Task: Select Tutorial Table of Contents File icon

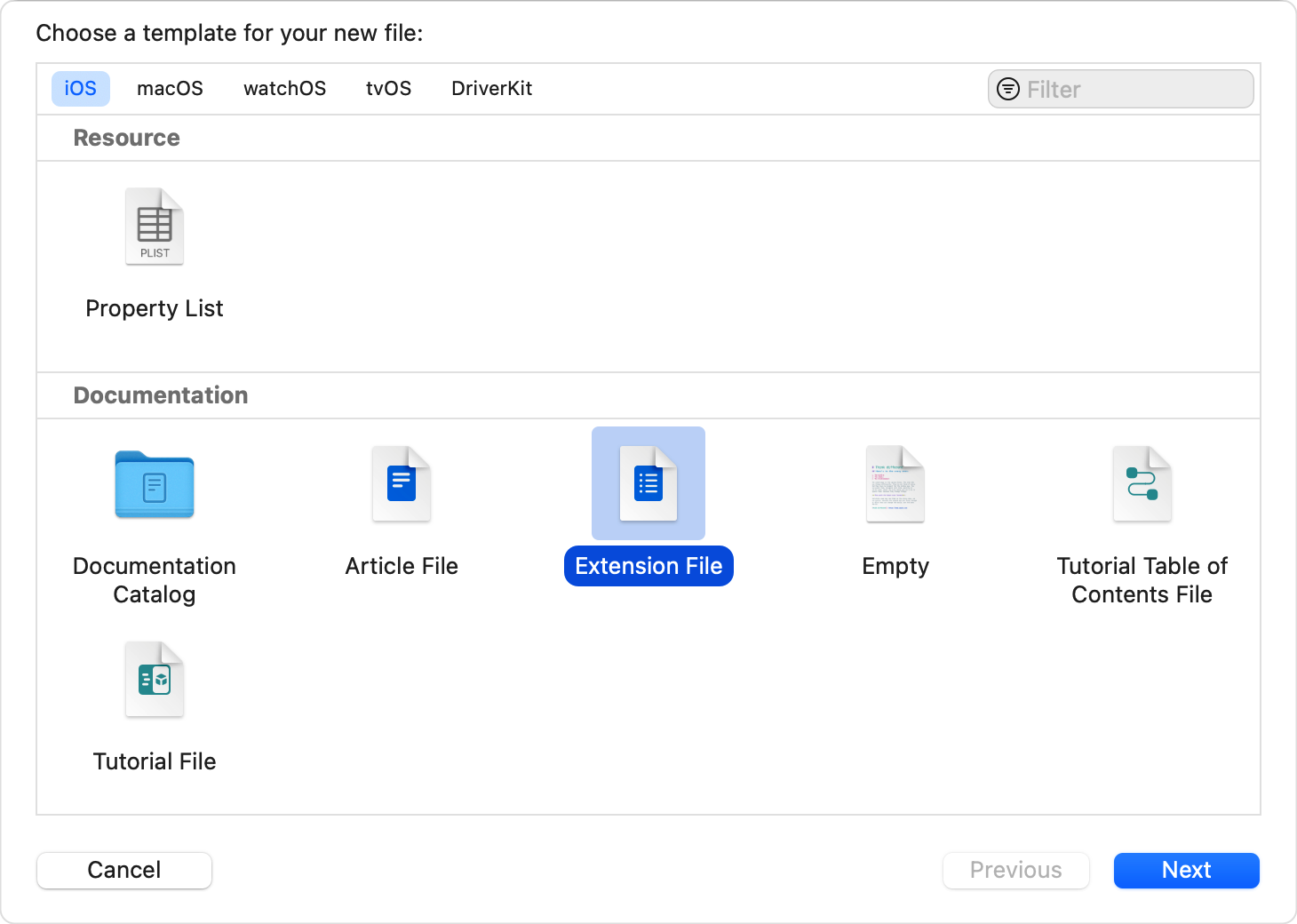Action: point(1142,484)
